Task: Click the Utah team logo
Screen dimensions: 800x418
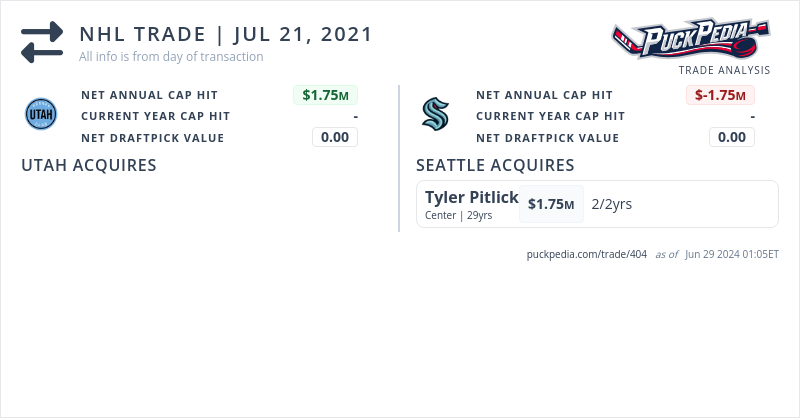Action: coord(41,115)
